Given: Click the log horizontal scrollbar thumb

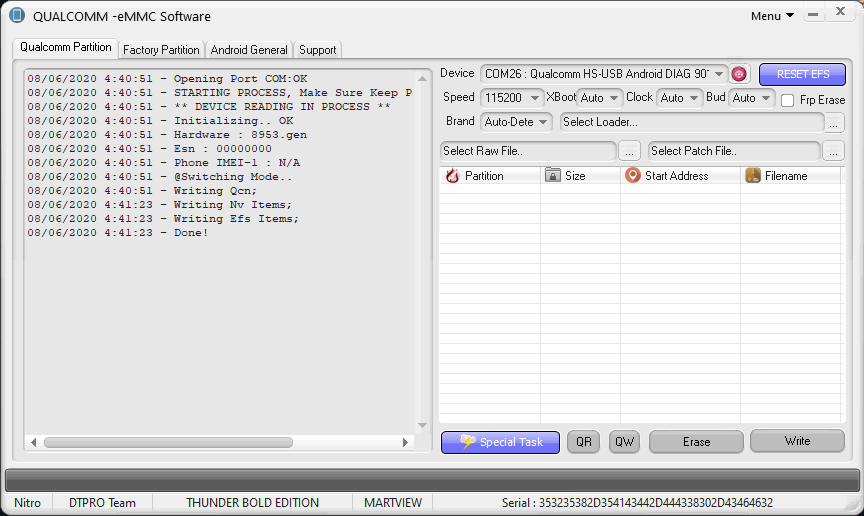Looking at the screenshot, I should pyautogui.click(x=168, y=442).
